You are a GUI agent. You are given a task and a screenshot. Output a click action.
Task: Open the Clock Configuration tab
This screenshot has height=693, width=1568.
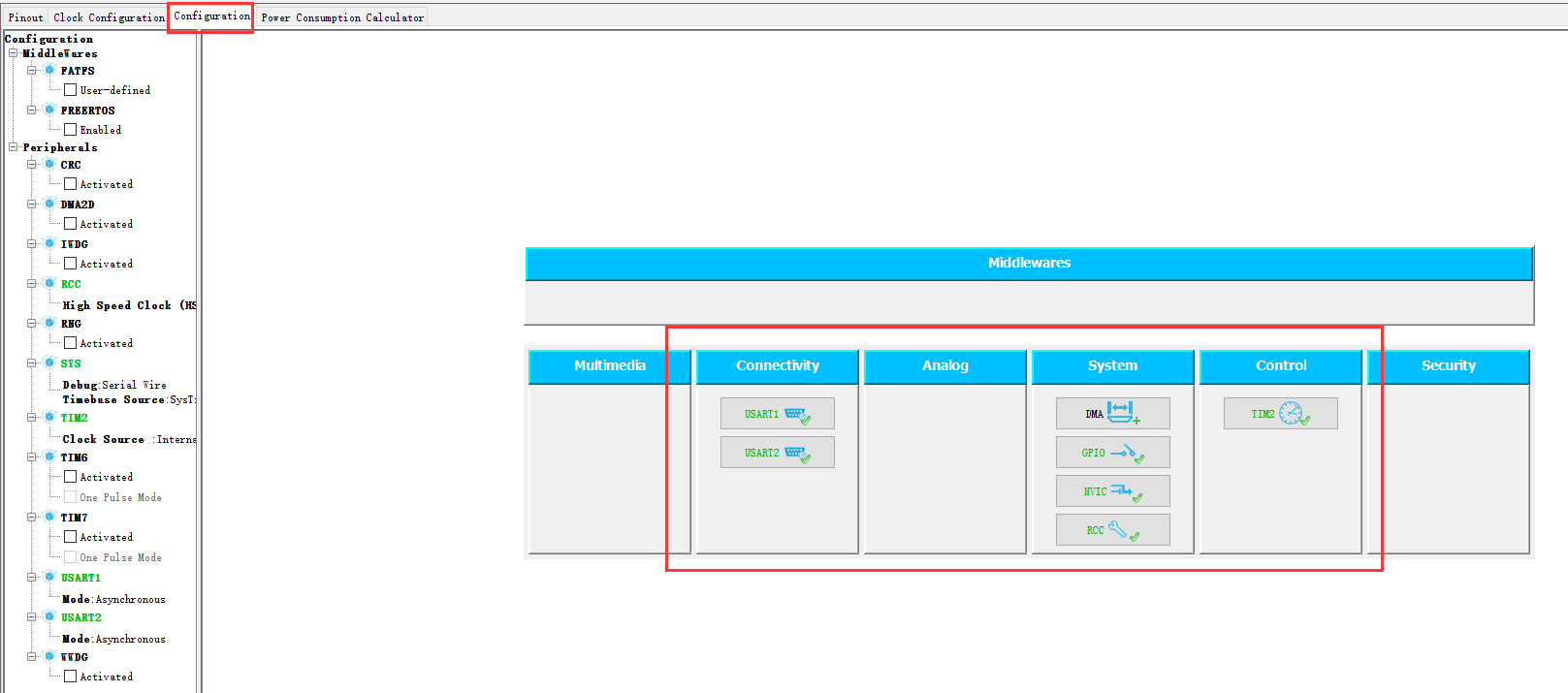(x=109, y=17)
